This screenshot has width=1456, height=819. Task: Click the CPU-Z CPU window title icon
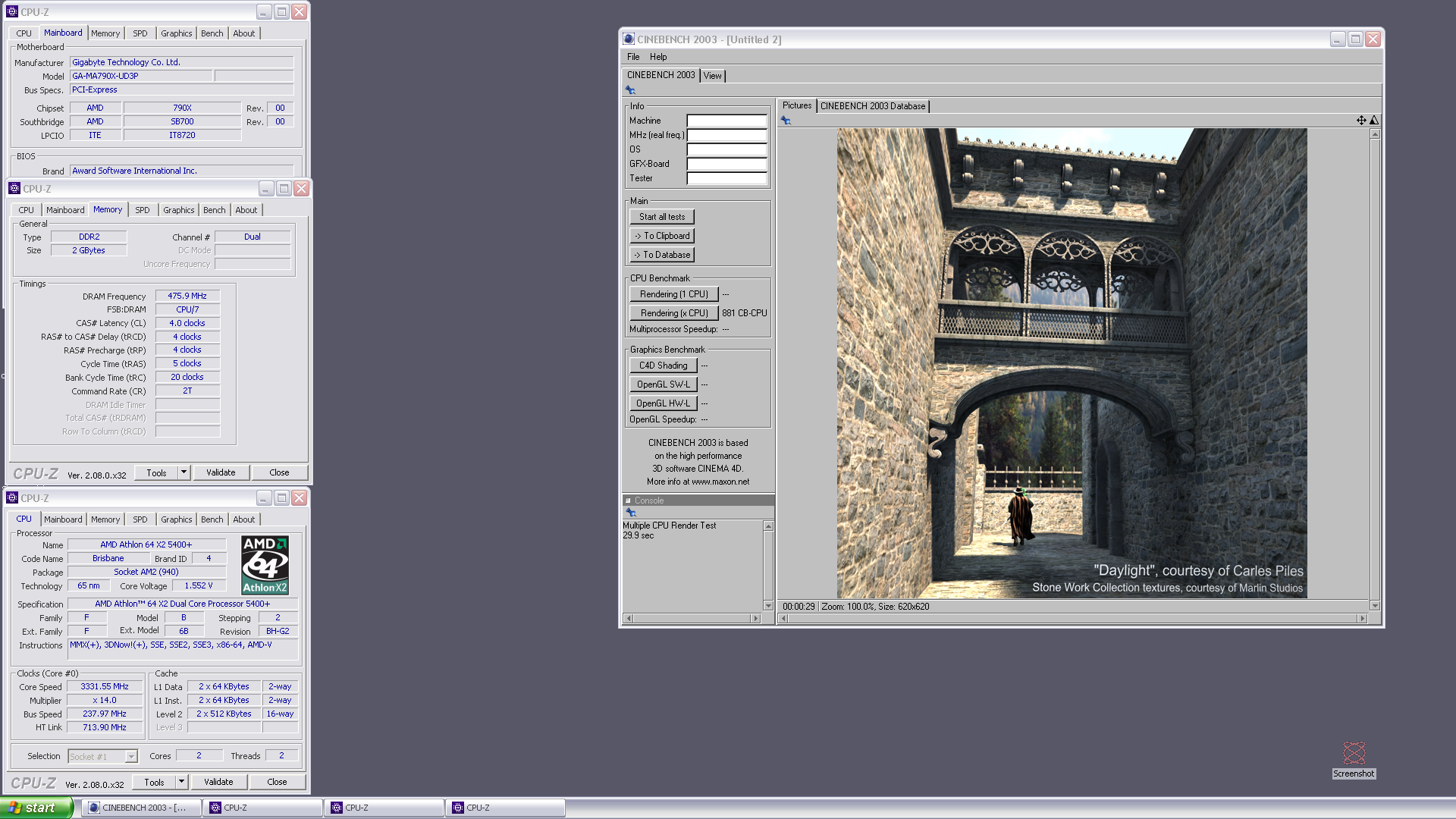[x=12, y=498]
